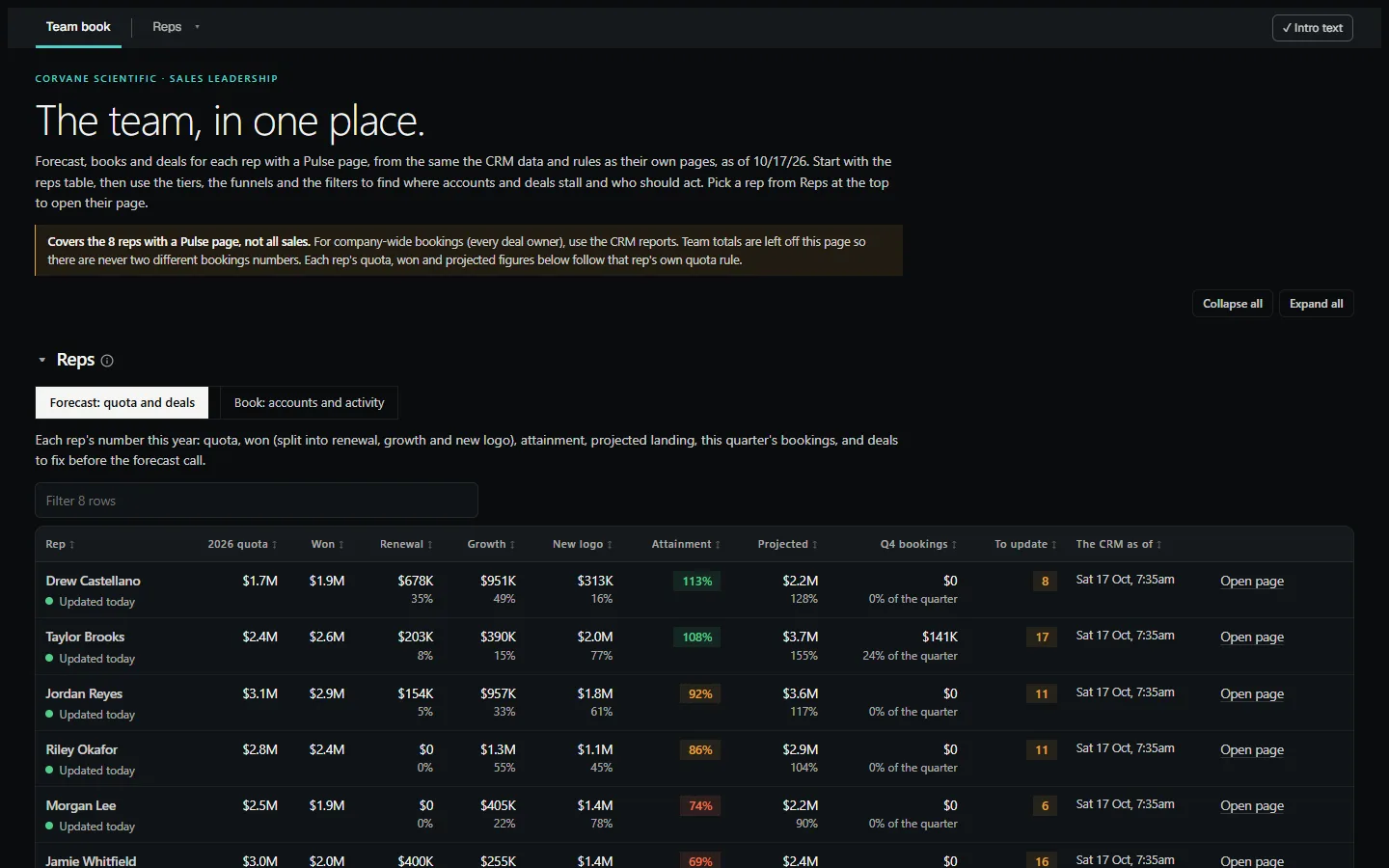Sort by Q4 bookings column
The image size is (1389, 868).
918,544
